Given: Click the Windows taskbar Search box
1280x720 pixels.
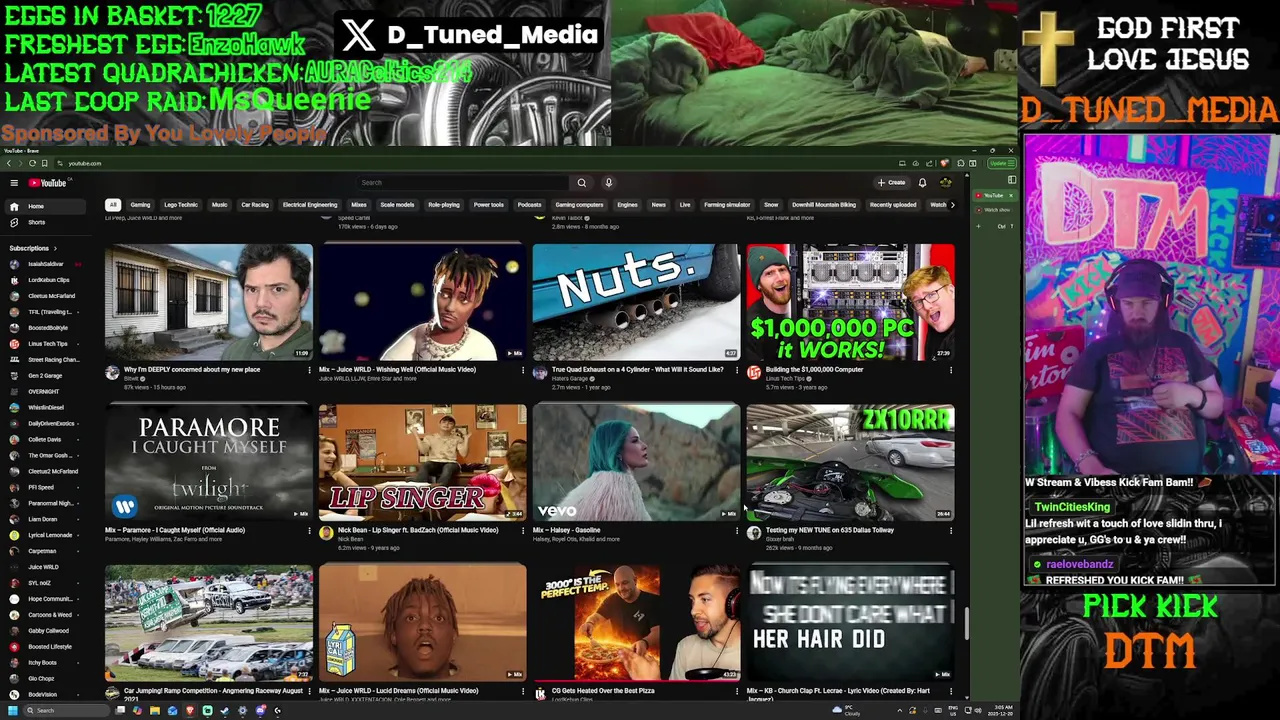Looking at the screenshot, I should click(66, 710).
